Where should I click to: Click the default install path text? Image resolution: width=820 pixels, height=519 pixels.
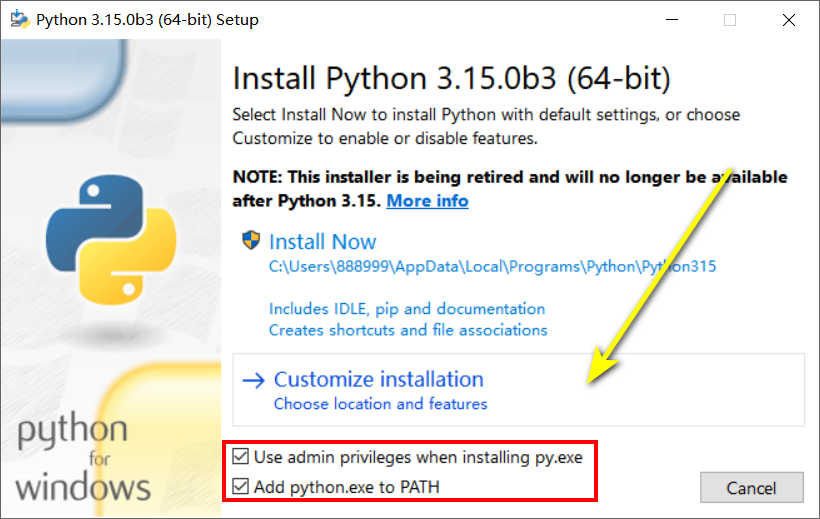492,266
